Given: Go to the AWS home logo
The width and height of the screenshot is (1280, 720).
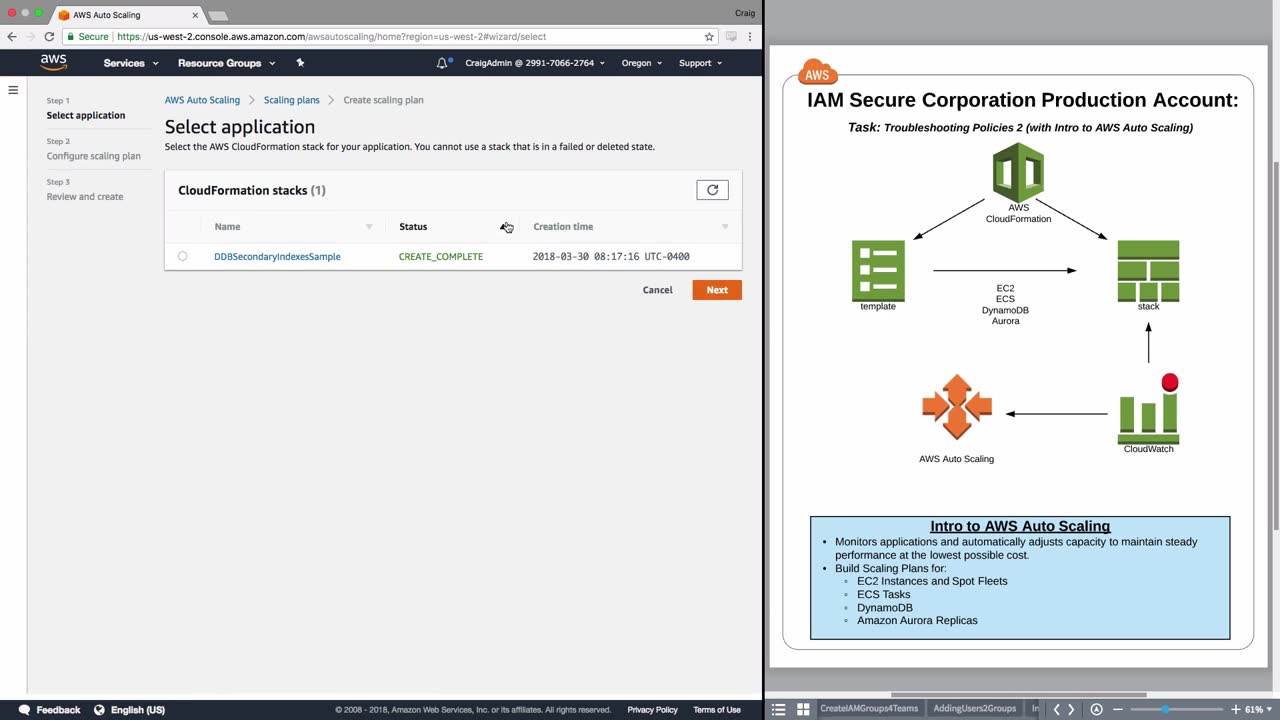Looking at the screenshot, I should point(54,62).
